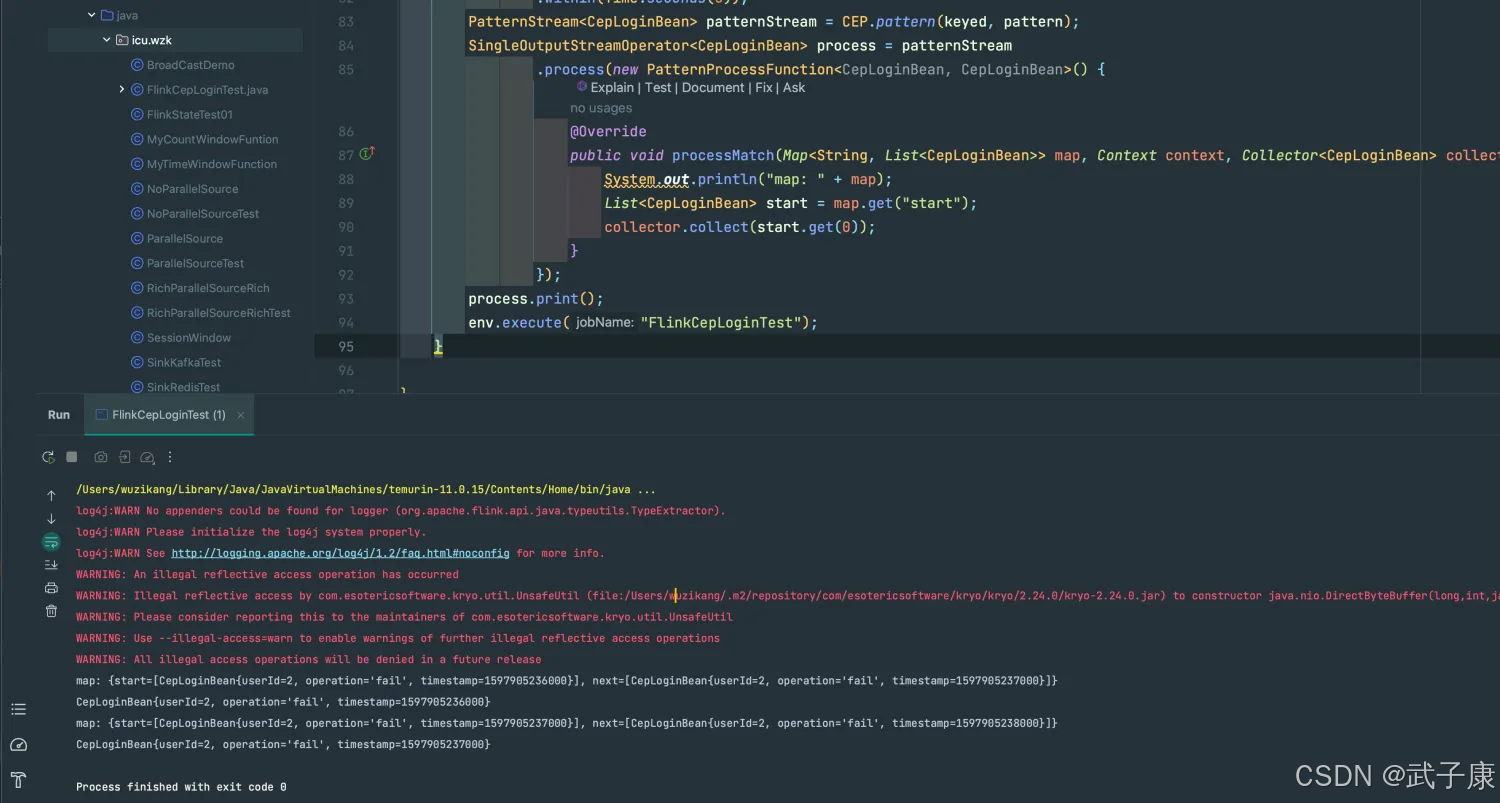
Task: Click the printer icon in Run console
Action: tap(51, 588)
